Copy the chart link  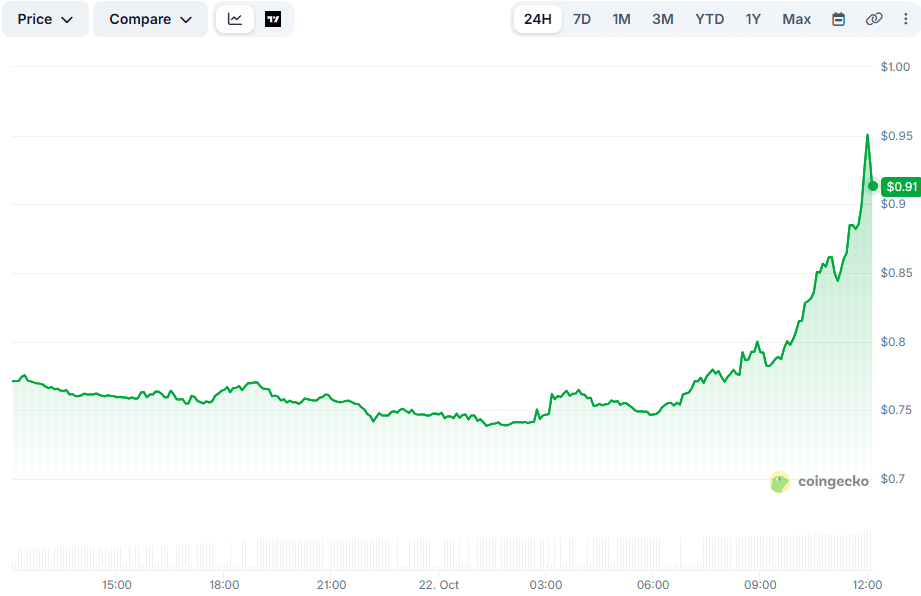point(873,19)
